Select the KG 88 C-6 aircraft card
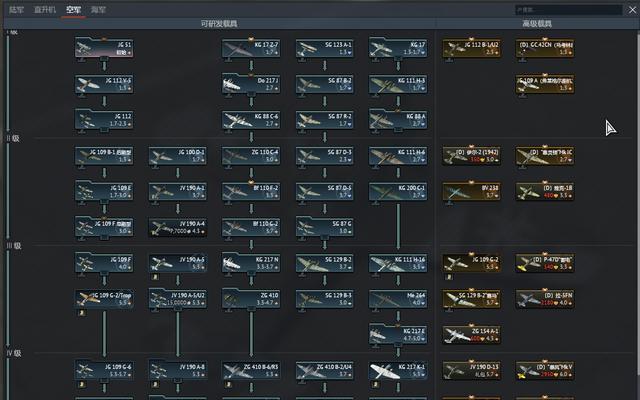 pos(251,120)
